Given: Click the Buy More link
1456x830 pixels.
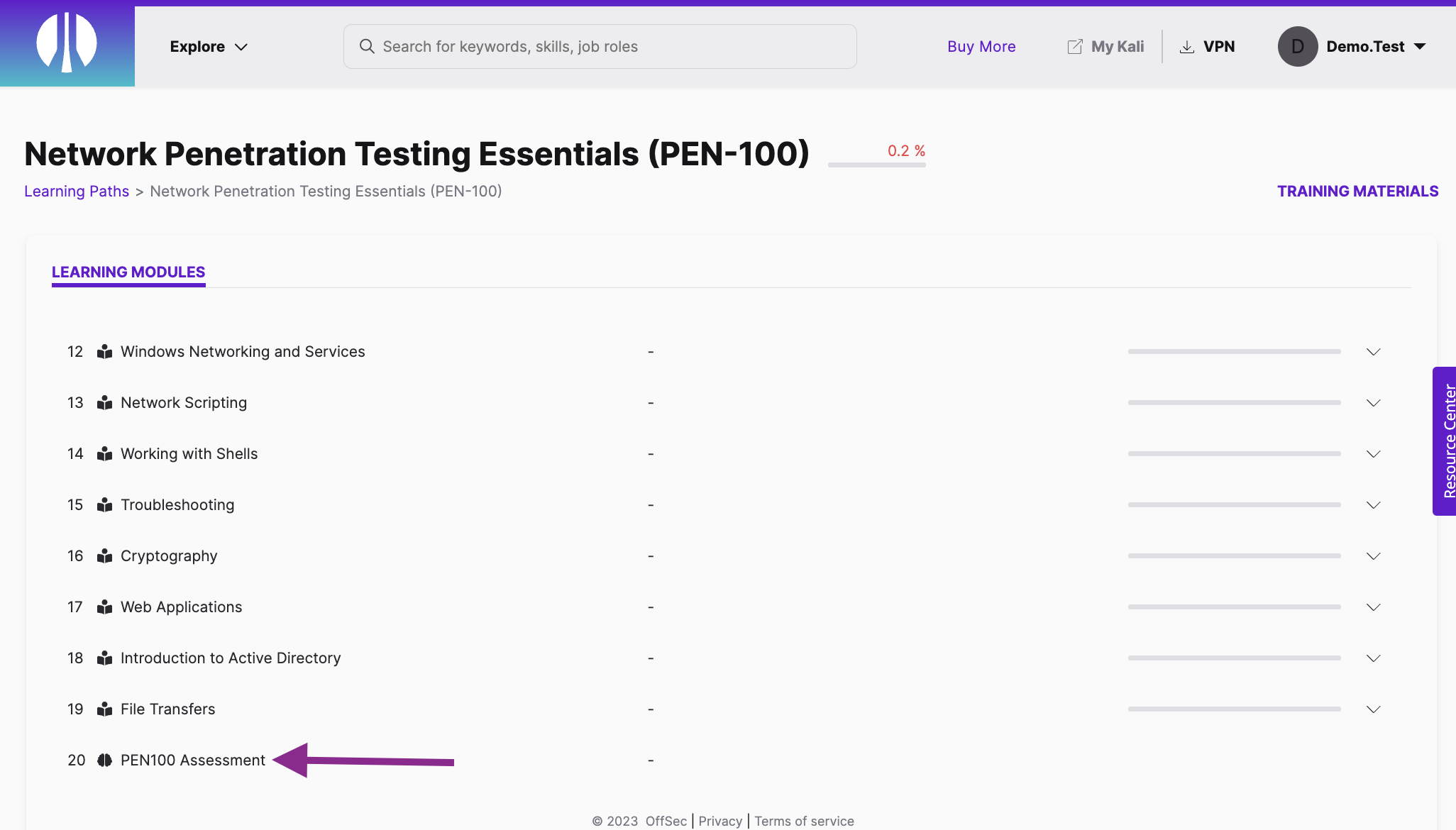Looking at the screenshot, I should click(981, 46).
